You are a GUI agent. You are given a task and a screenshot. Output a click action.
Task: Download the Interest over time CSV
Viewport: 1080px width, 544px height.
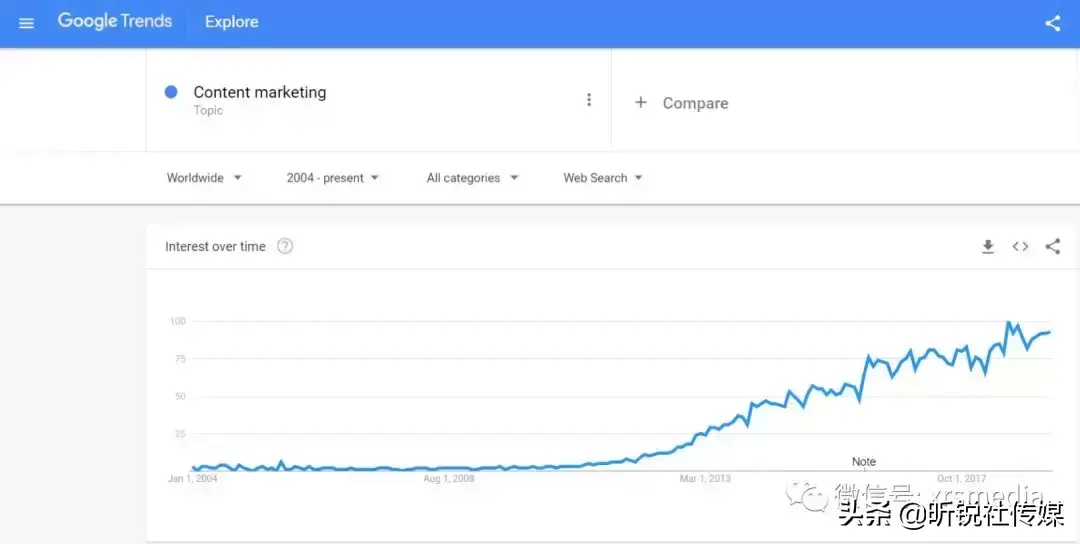(988, 247)
